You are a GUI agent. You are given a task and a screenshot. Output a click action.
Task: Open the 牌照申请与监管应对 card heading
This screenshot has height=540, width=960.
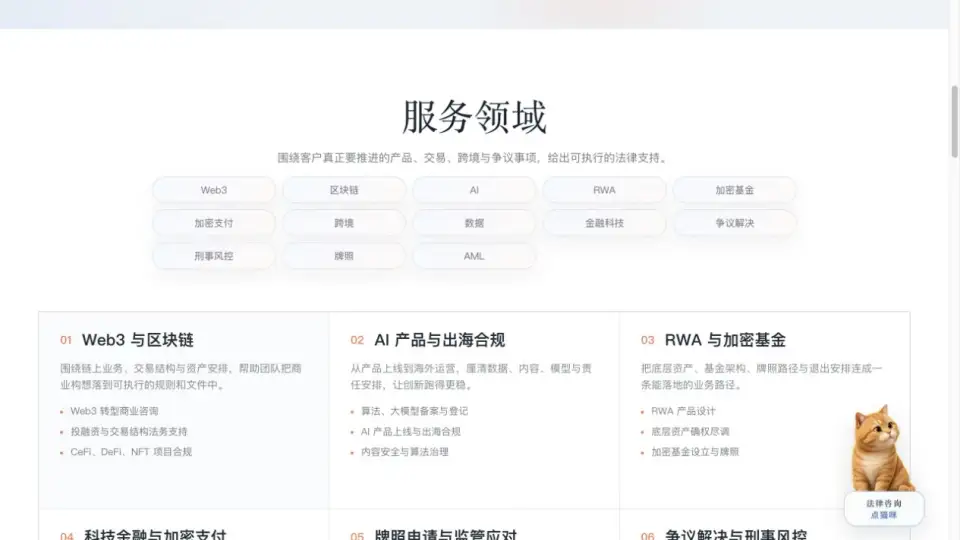(x=446, y=535)
